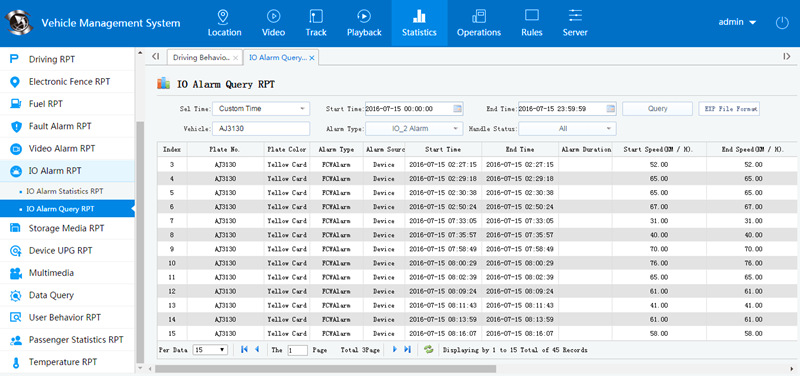Screen dimensions: 800x376
Task: Open Multimedia in sidebar
Action: pyautogui.click(x=67, y=273)
